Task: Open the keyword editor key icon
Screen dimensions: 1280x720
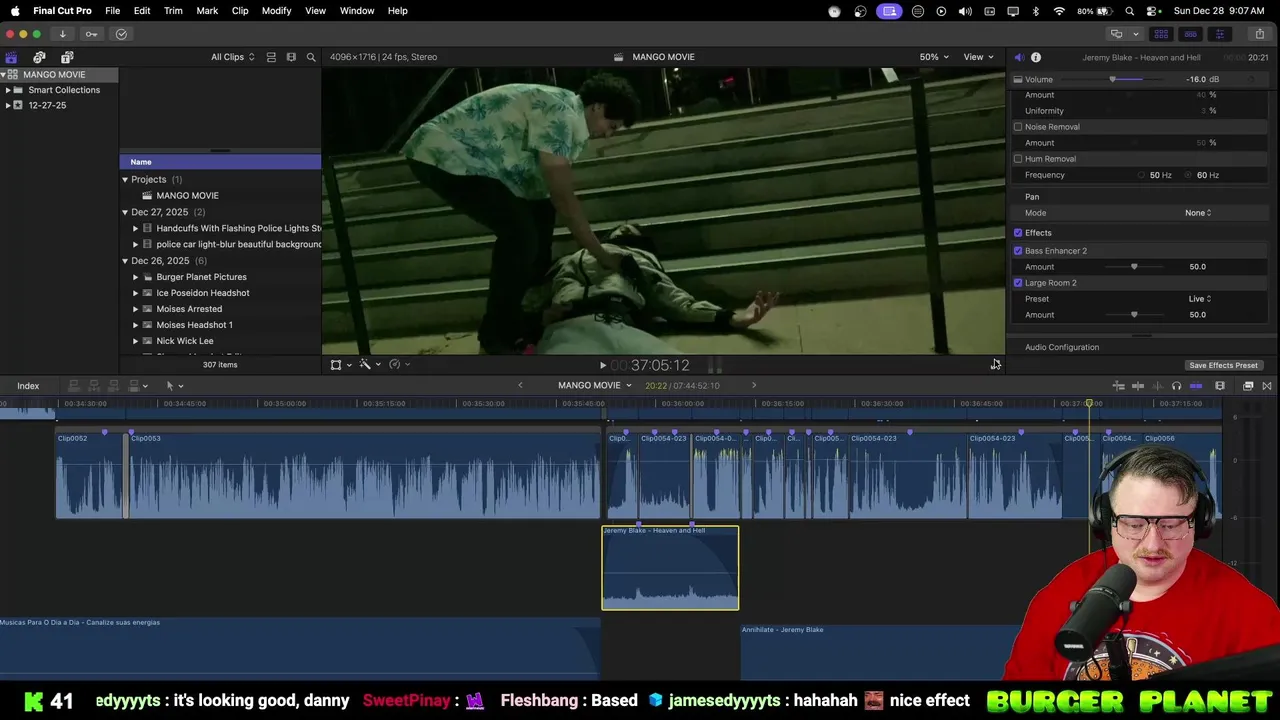Action: [x=91, y=34]
